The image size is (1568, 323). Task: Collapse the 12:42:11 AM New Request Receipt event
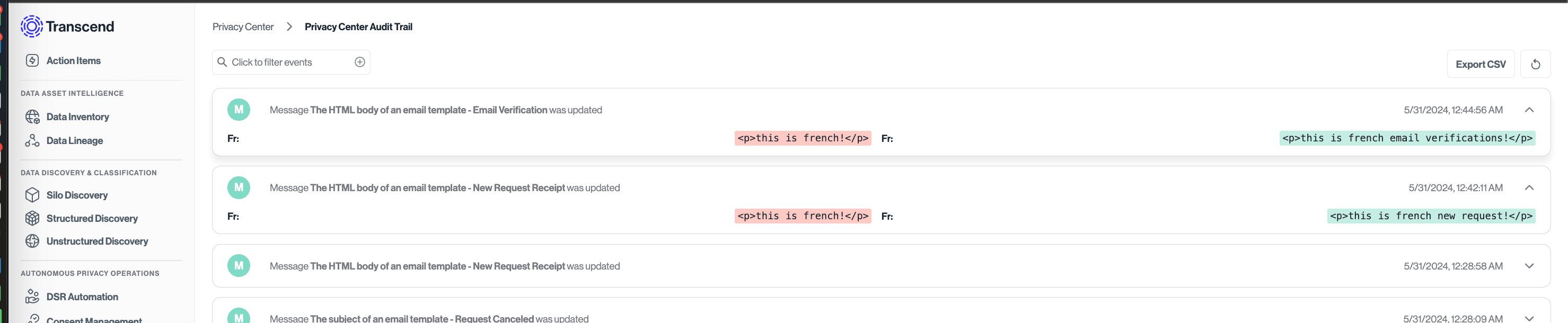point(1528,188)
